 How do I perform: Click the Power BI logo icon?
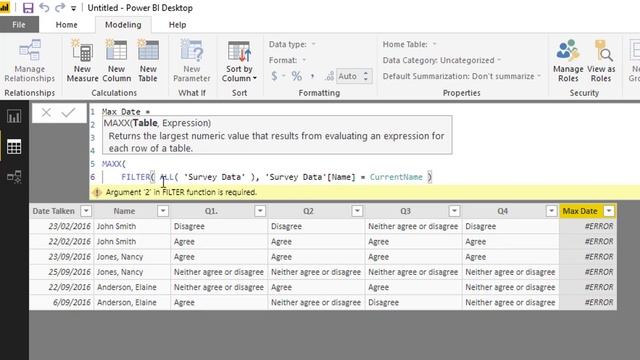(4, 7)
